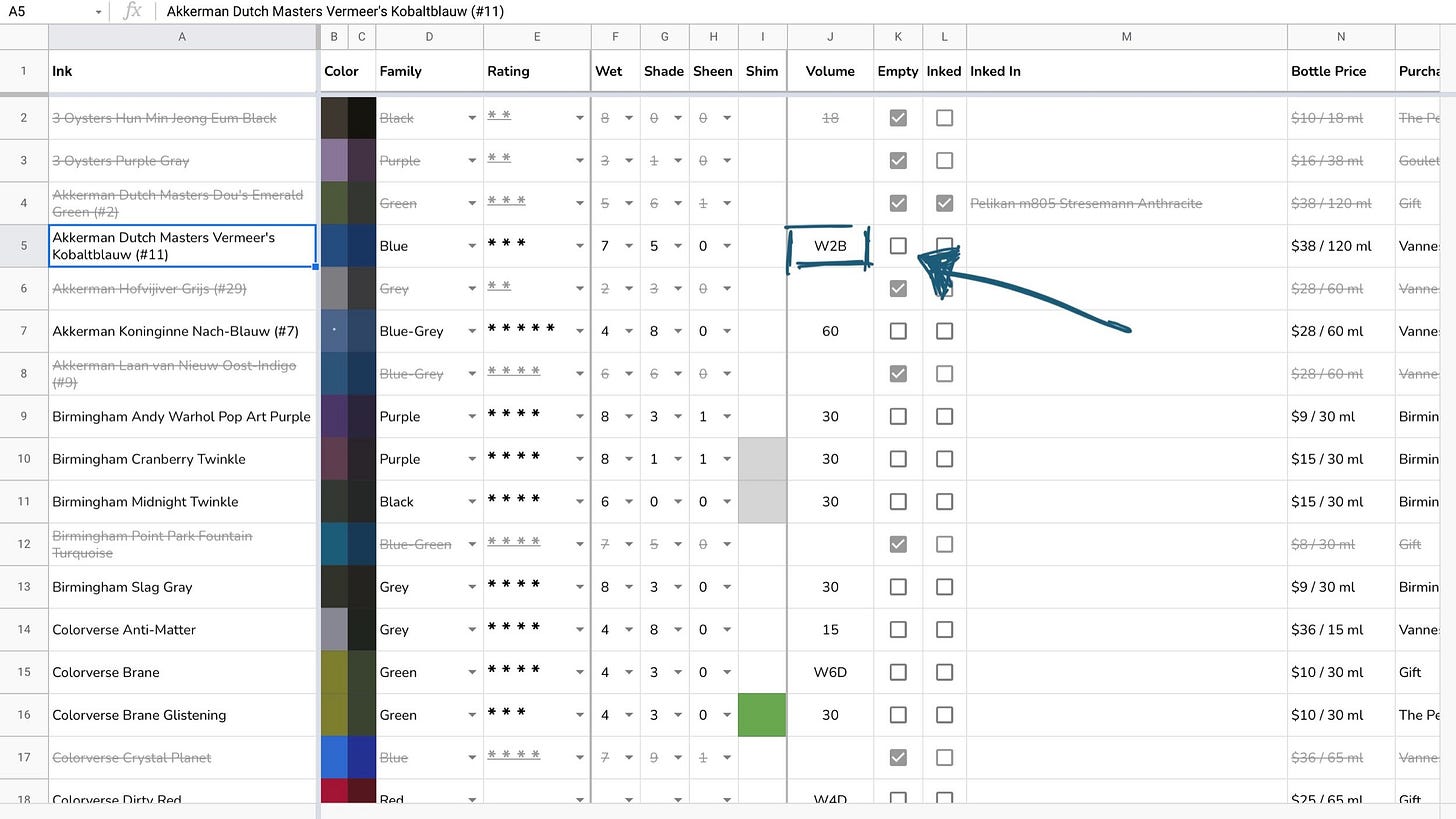Image resolution: width=1456 pixels, height=819 pixels.
Task: Select column A header
Action: [x=182, y=37]
